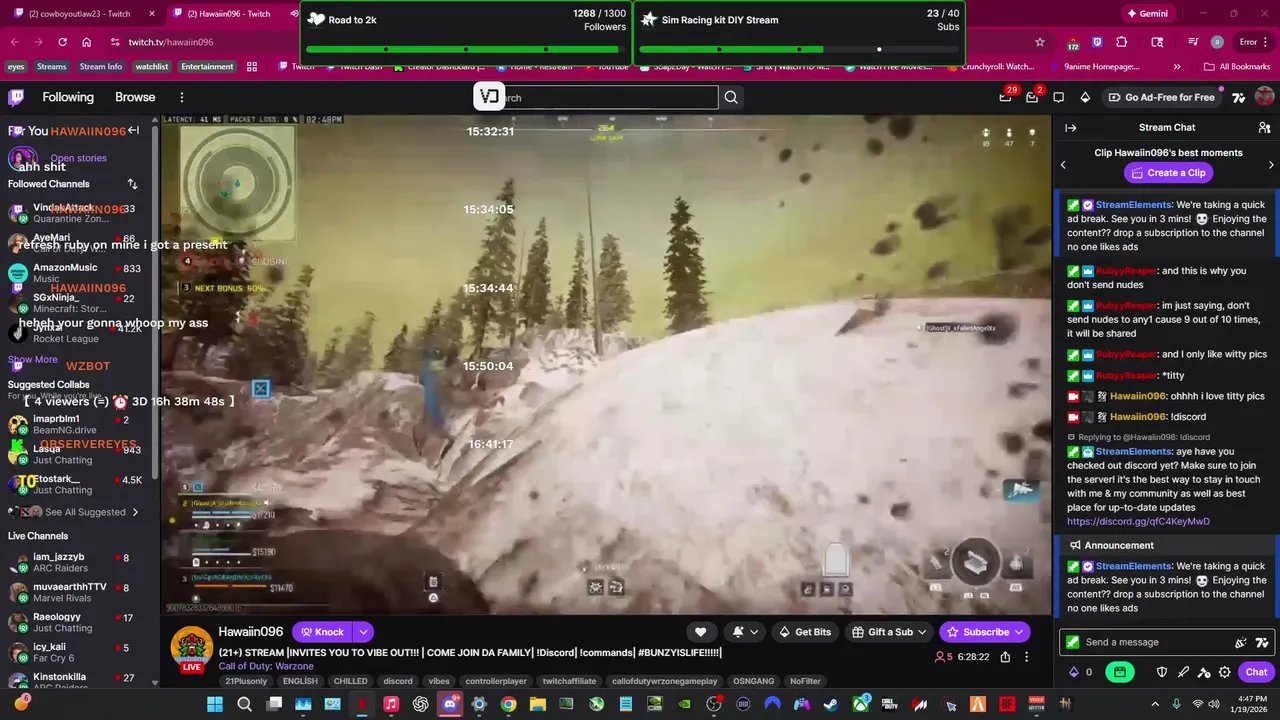Switch to cowboyoutlaw23 Twitch tab
This screenshot has width=1280, height=720.
pyautogui.click(x=80, y=14)
